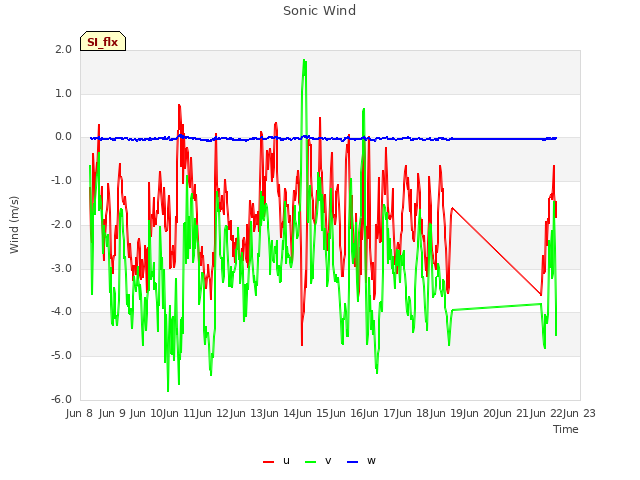Screen dimensions: 640x480
Task: Click the red u straight gap line segment
Action: 496,251
